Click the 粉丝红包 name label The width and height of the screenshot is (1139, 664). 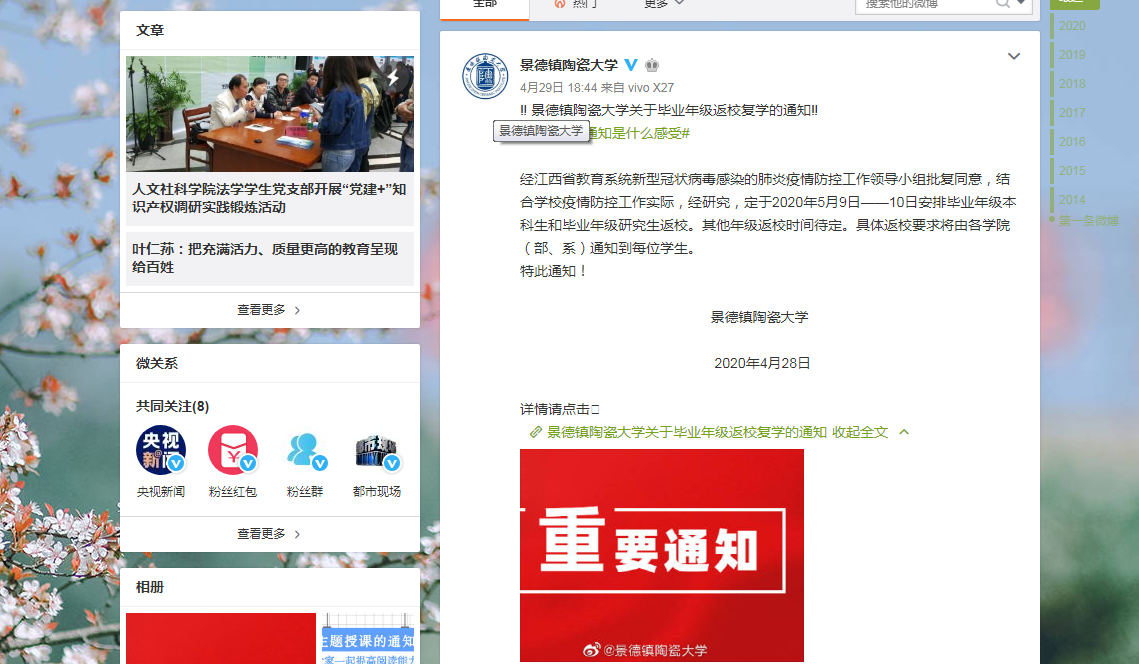[232, 492]
